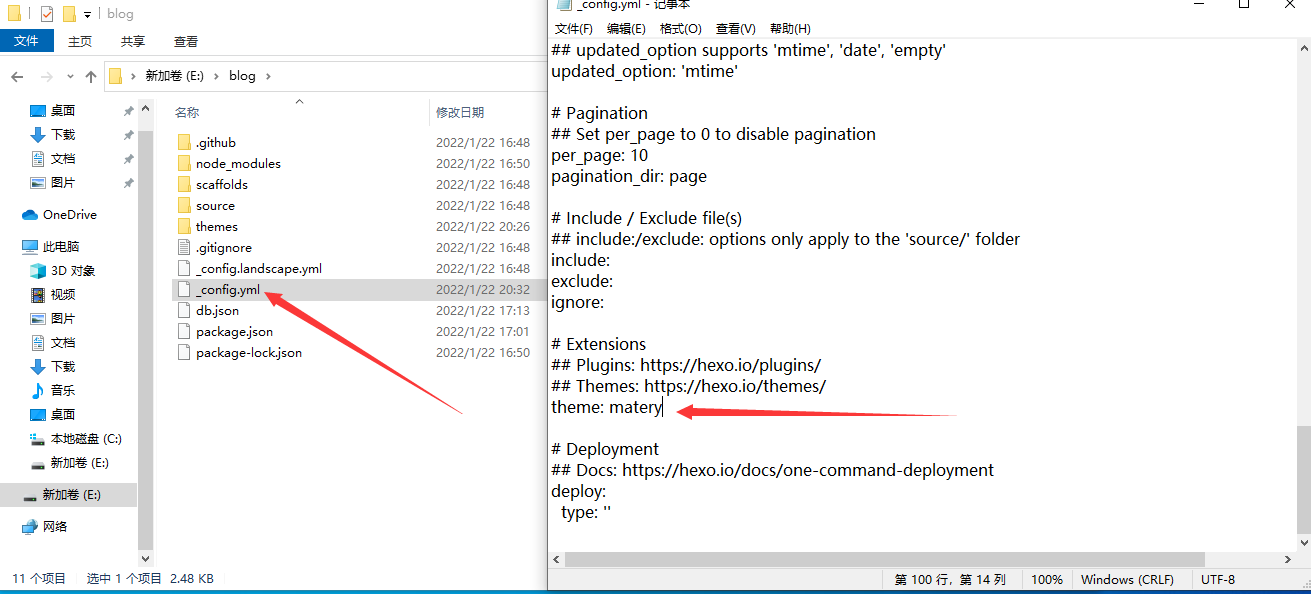
Task: Switch to the 共享 ribbon tab
Action: click(x=133, y=41)
